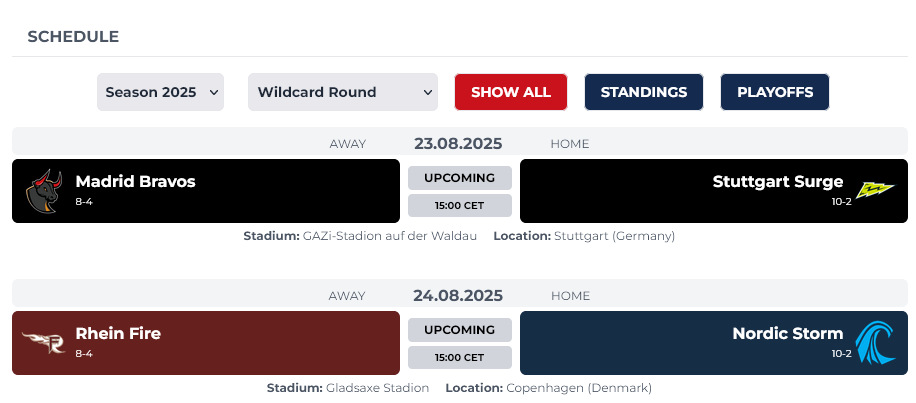Click the Stuttgart Surge lightning logo

[875, 190]
